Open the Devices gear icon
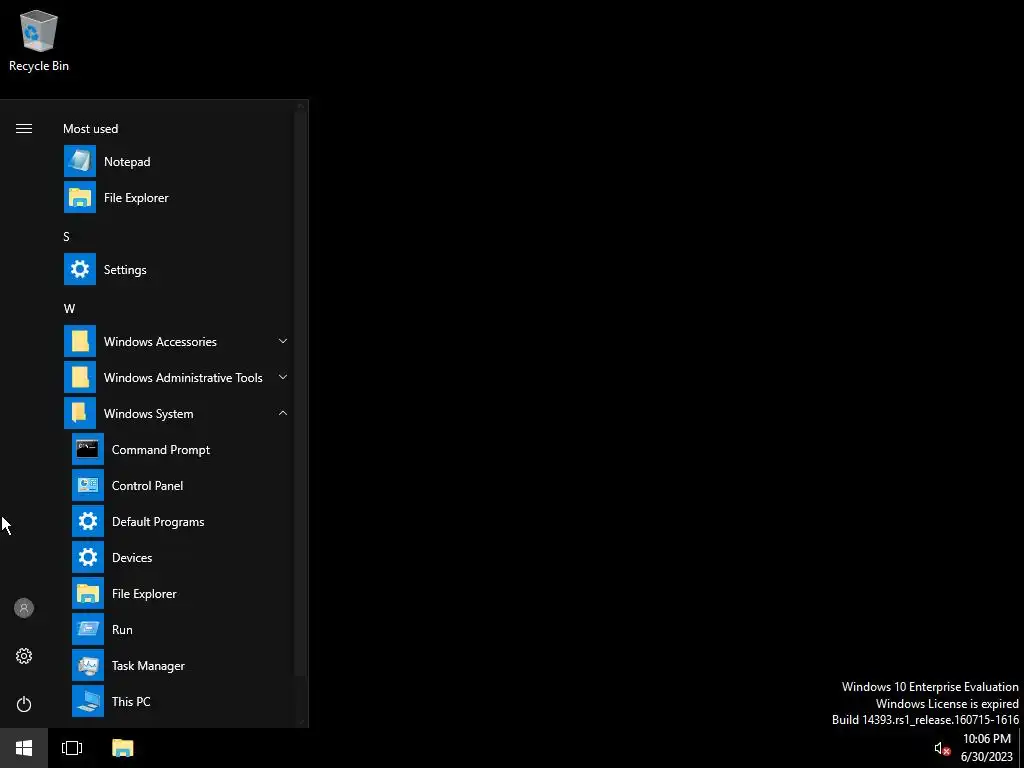Viewport: 1024px width, 768px height. pos(88,557)
